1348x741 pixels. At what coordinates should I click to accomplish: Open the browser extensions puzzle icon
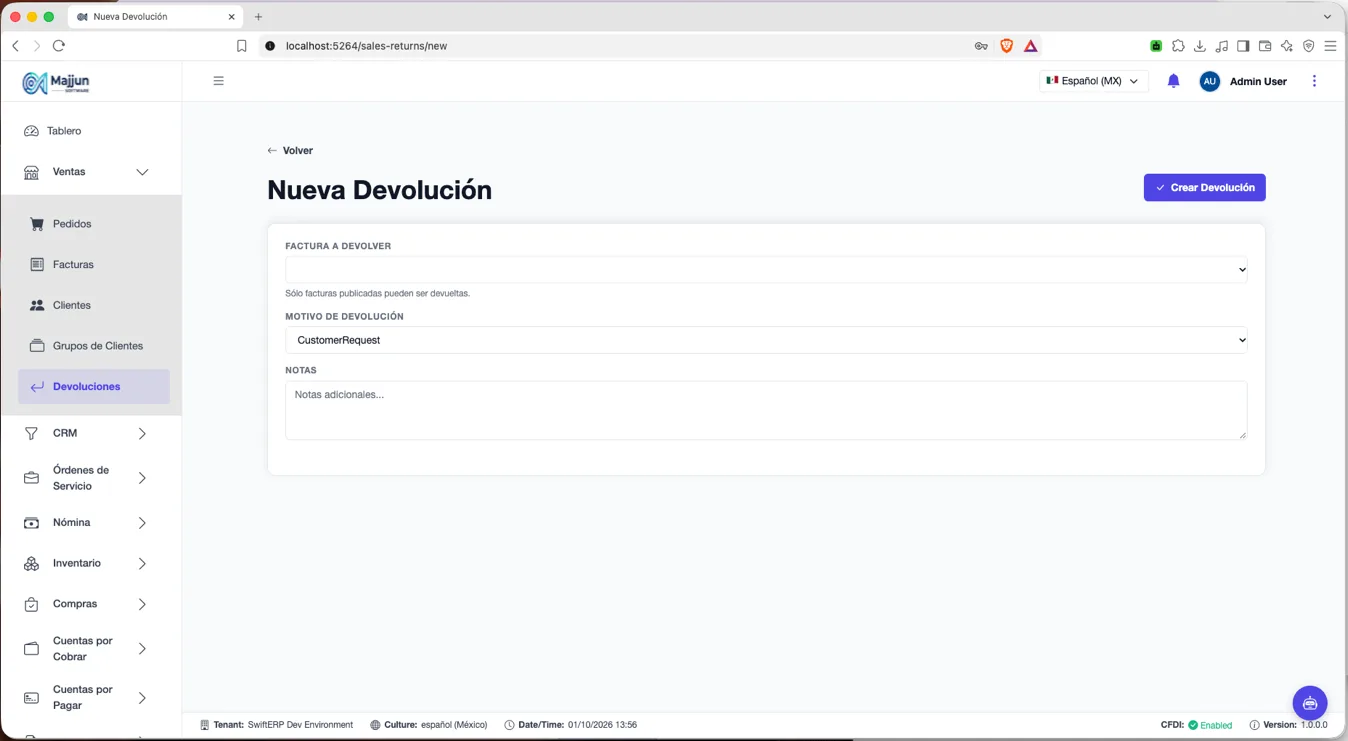click(x=1178, y=46)
